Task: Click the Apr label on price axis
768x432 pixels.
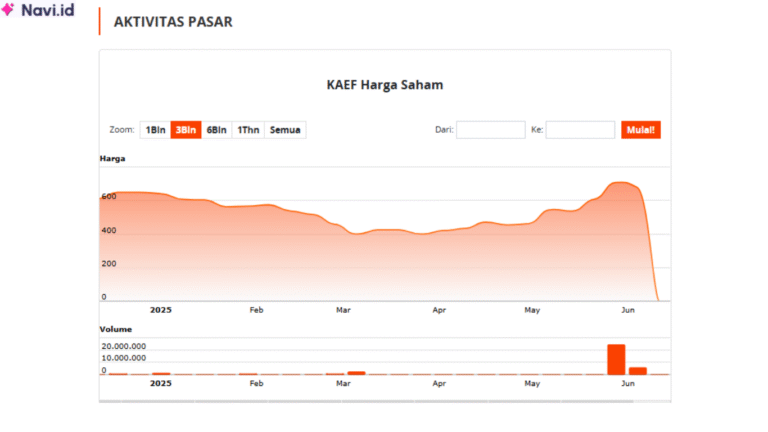Action: click(439, 310)
